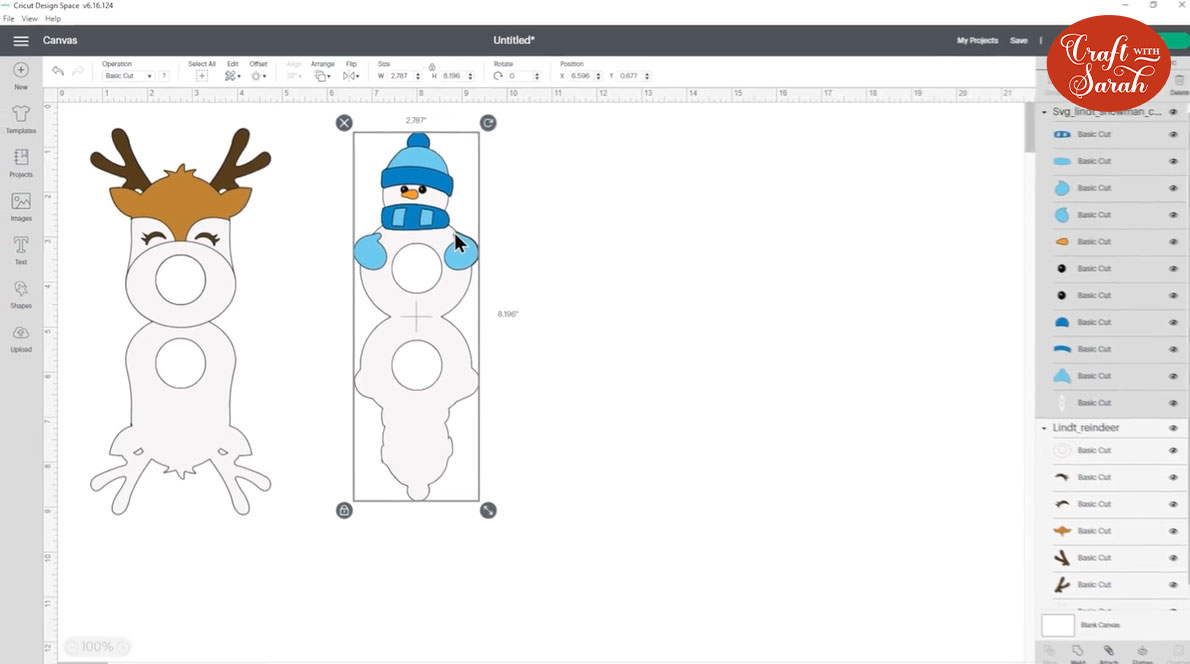This screenshot has width=1190, height=664.
Task: Select the reindeer image on canvas
Action: 181,320
